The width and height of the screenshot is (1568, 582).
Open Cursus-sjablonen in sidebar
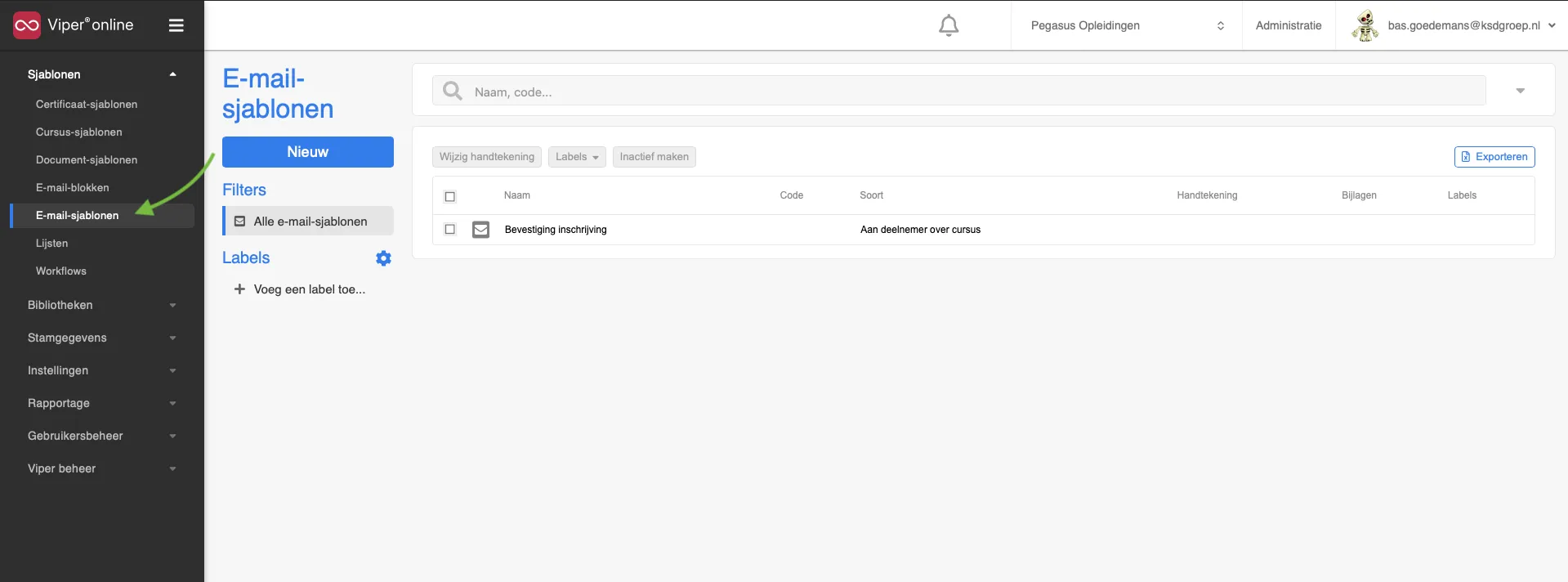click(x=79, y=132)
